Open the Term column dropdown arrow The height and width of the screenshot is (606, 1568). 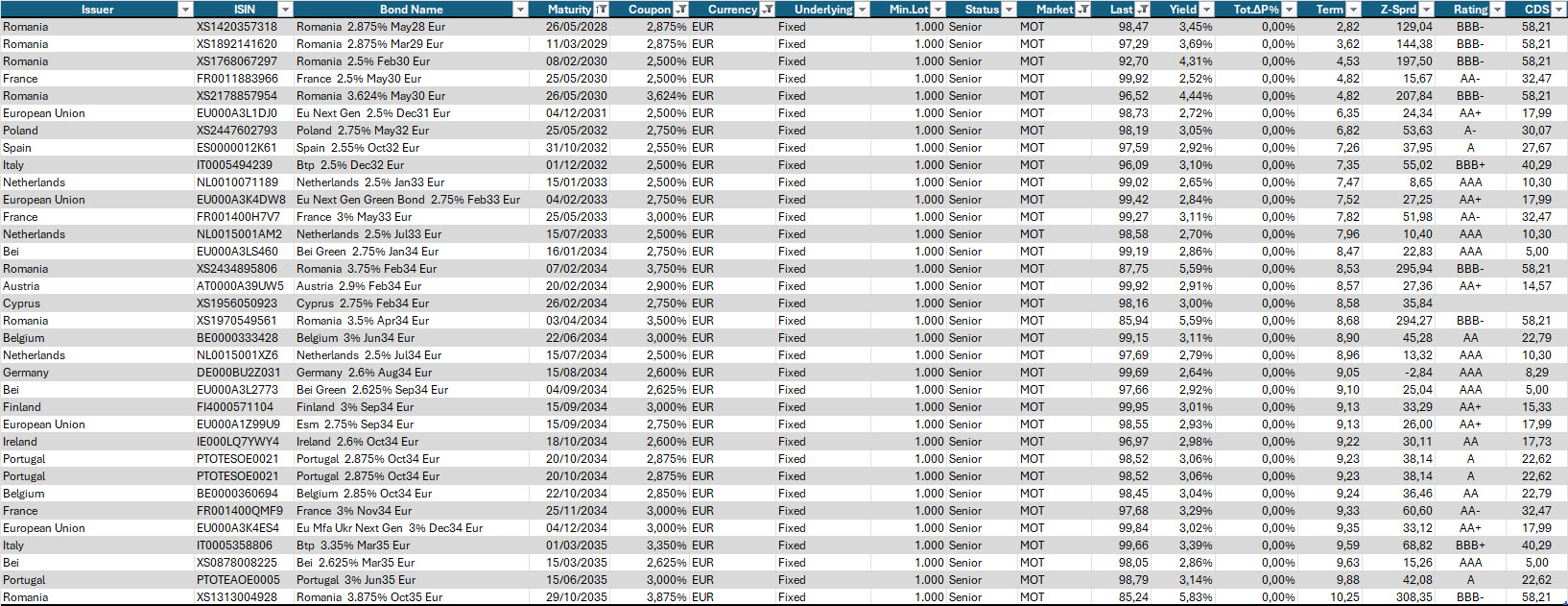[1353, 10]
